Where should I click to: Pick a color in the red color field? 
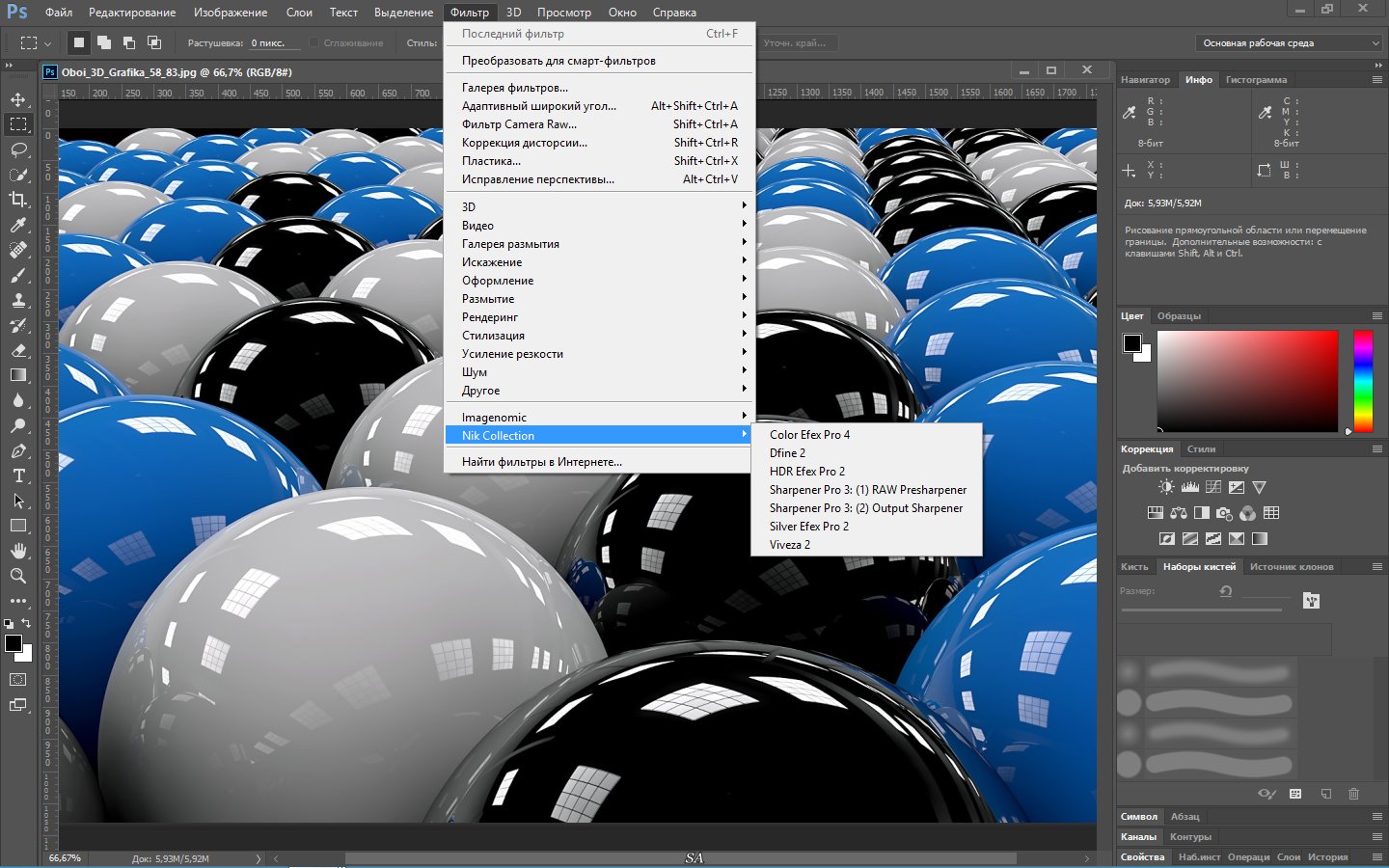tap(1247, 381)
